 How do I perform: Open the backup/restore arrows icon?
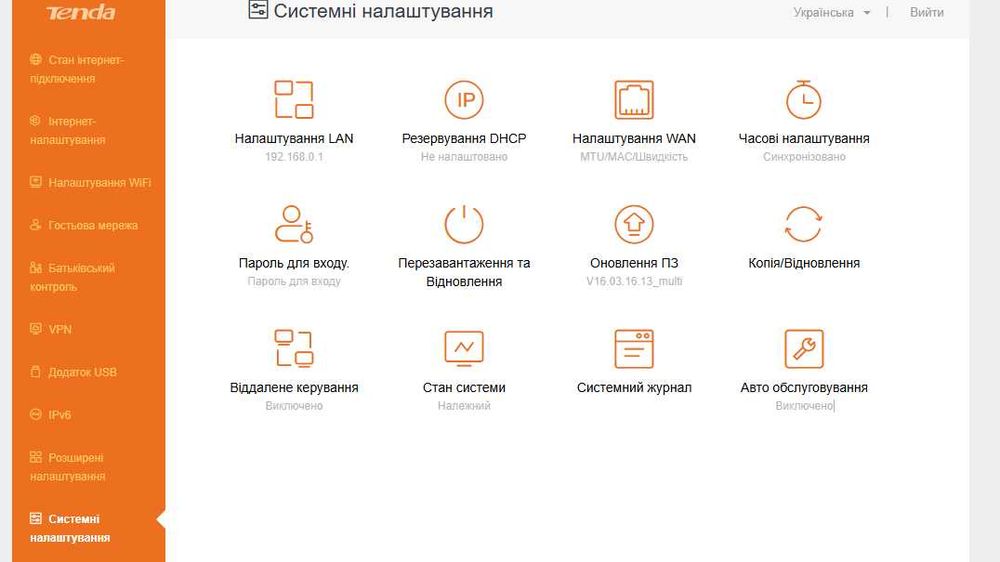coord(804,224)
